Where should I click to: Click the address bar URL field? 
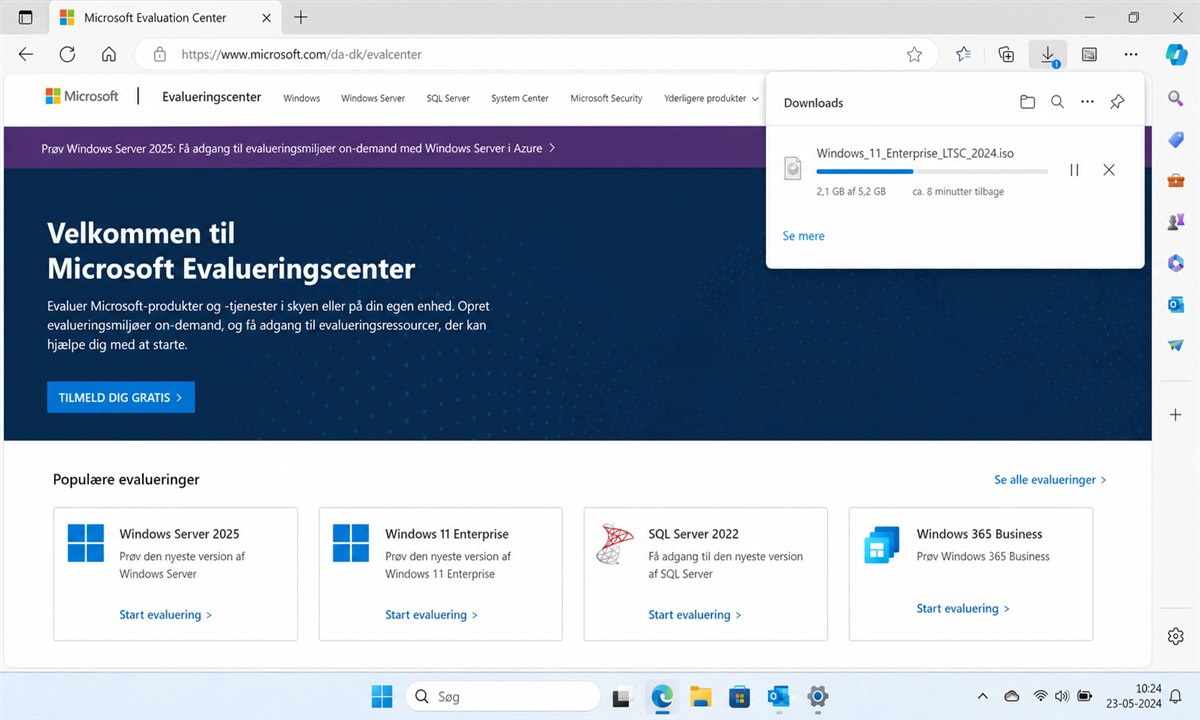pos(536,55)
